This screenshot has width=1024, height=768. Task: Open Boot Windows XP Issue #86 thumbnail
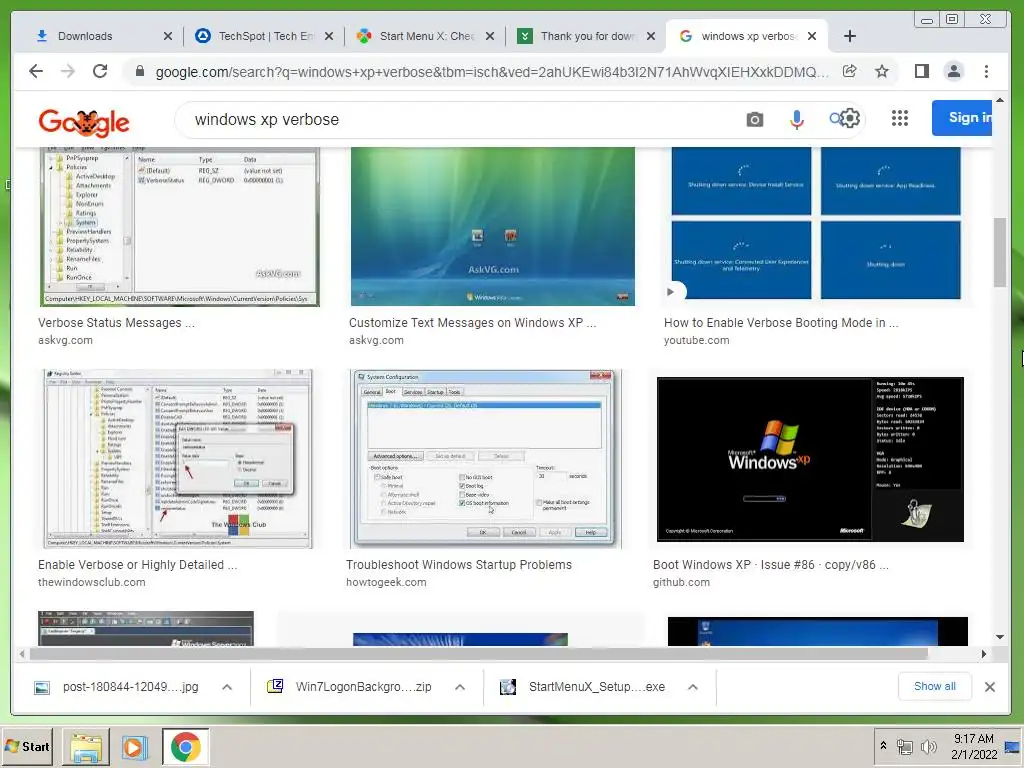coord(810,459)
